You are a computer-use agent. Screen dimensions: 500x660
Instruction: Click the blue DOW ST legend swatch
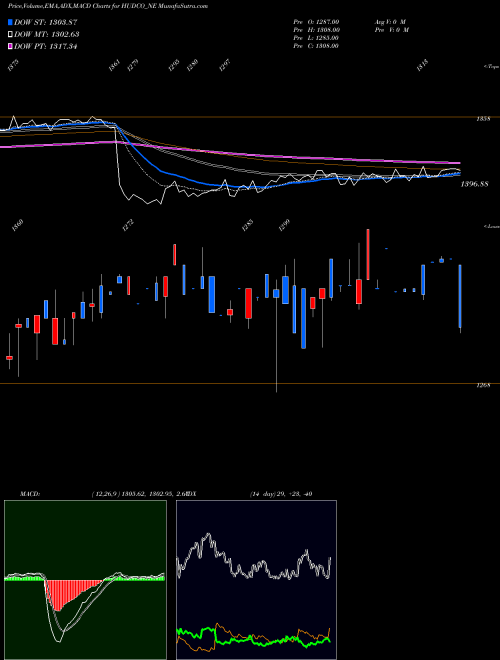(11, 22)
